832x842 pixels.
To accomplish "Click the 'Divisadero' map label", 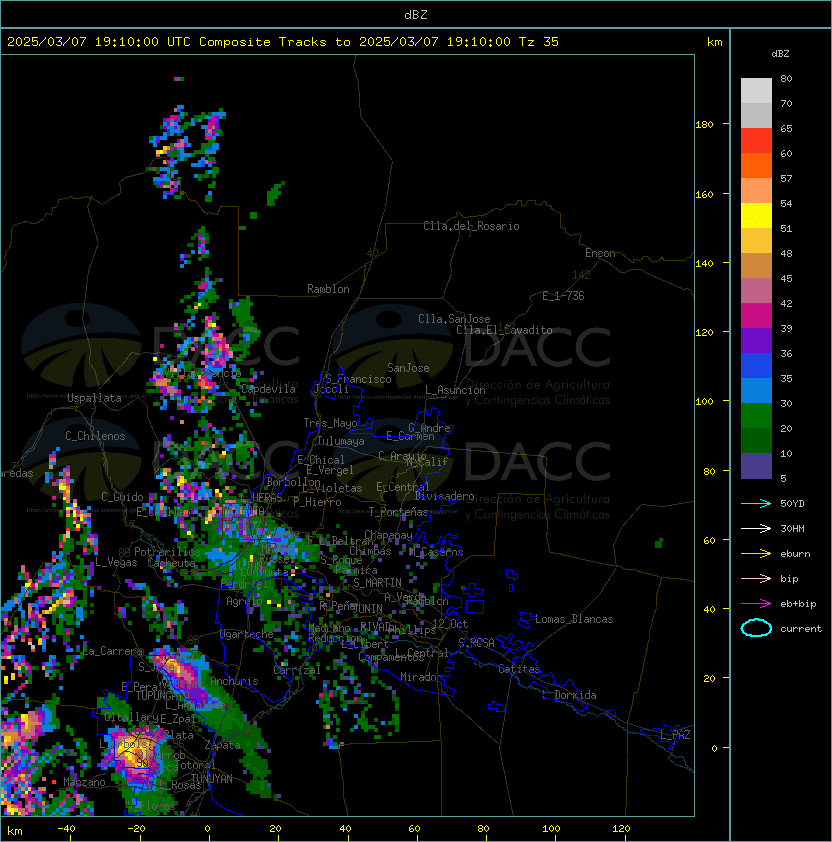I will 444,496.
